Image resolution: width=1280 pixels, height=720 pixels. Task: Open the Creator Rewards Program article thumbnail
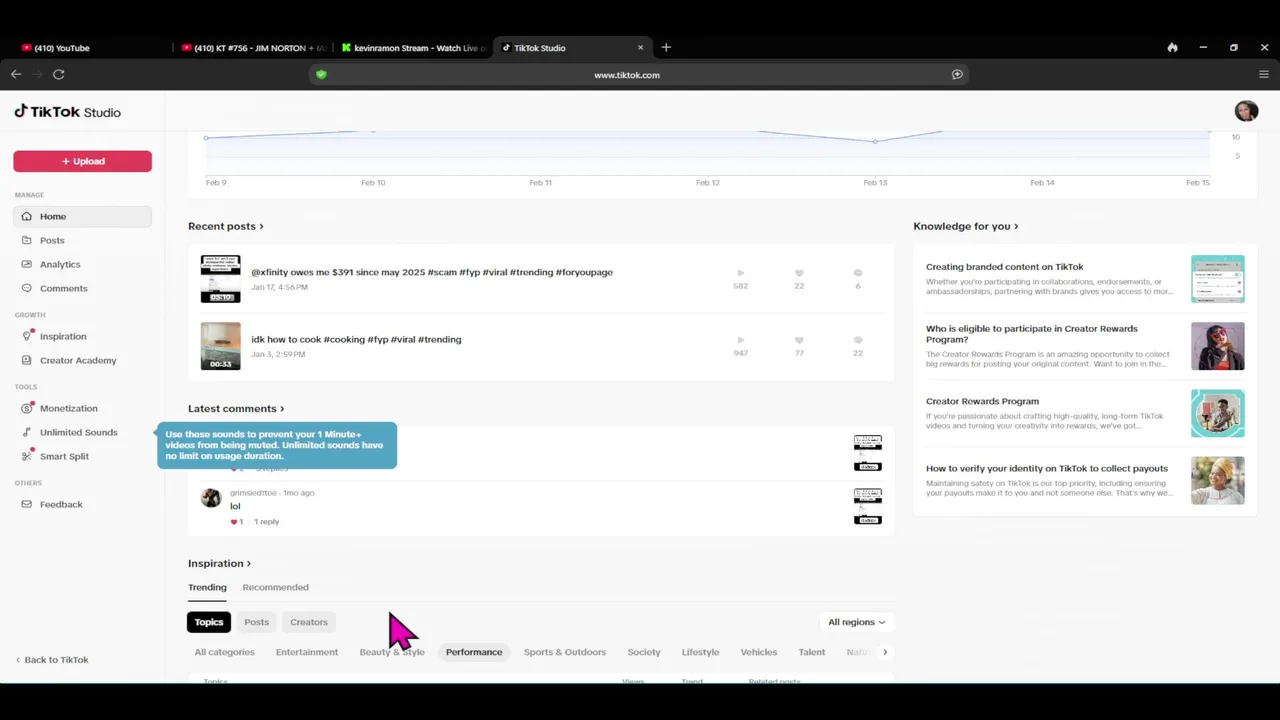tap(1217, 413)
